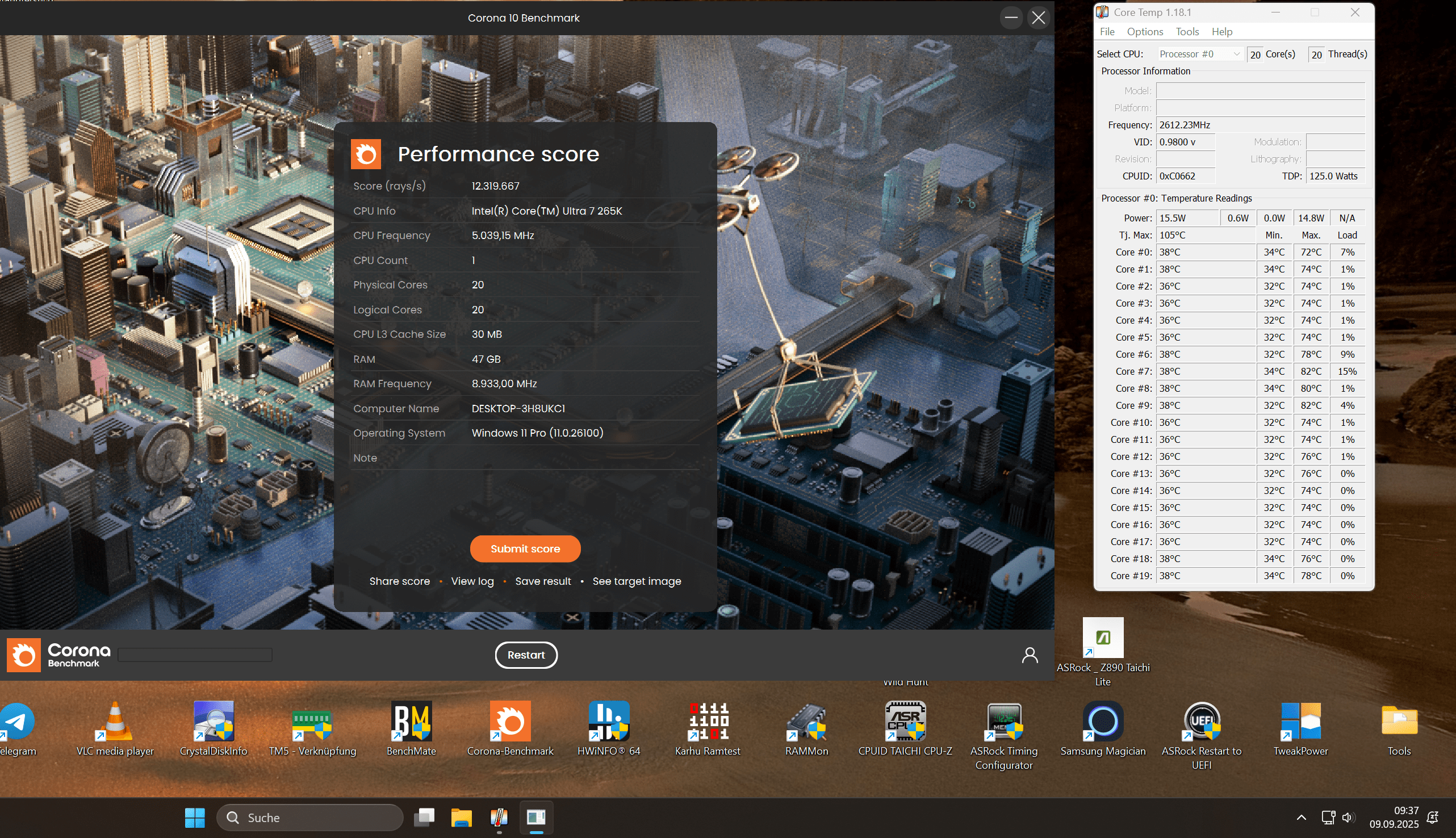The width and height of the screenshot is (1456, 838).
Task: Click the Suche taskbar search field
Action: 309,818
